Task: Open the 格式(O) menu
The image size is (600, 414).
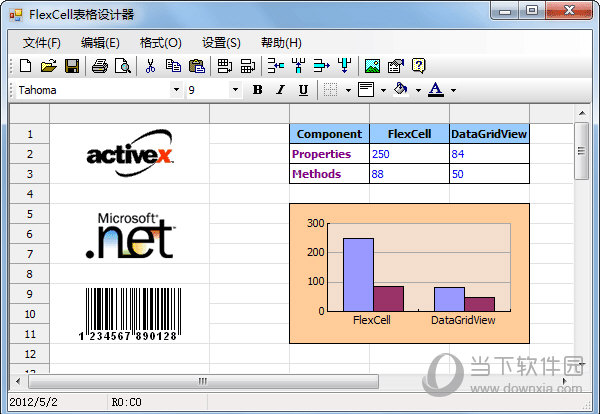Action: [161, 42]
